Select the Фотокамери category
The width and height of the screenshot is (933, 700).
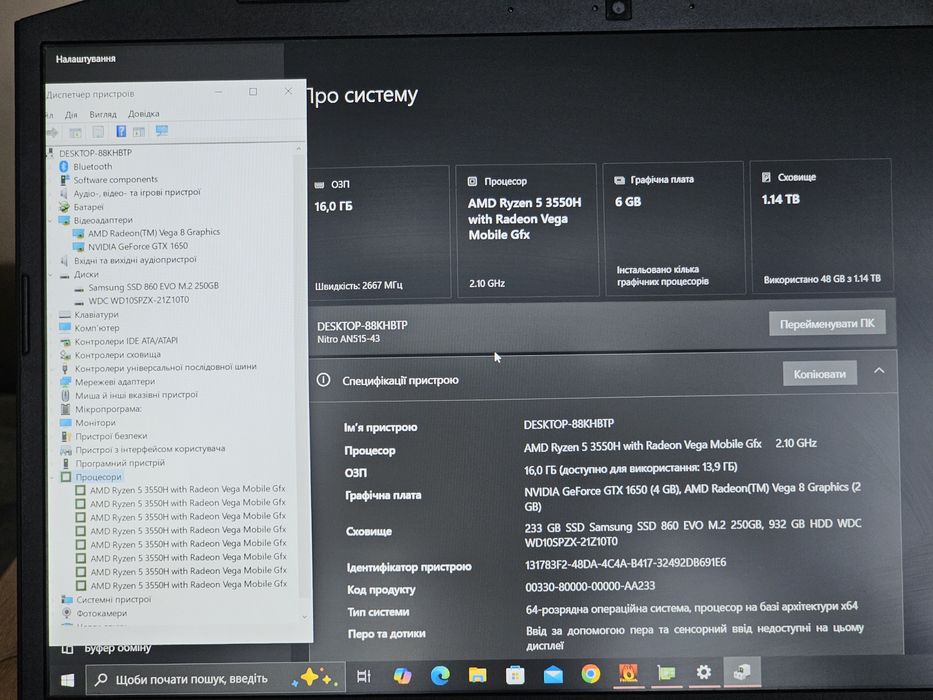(101, 613)
